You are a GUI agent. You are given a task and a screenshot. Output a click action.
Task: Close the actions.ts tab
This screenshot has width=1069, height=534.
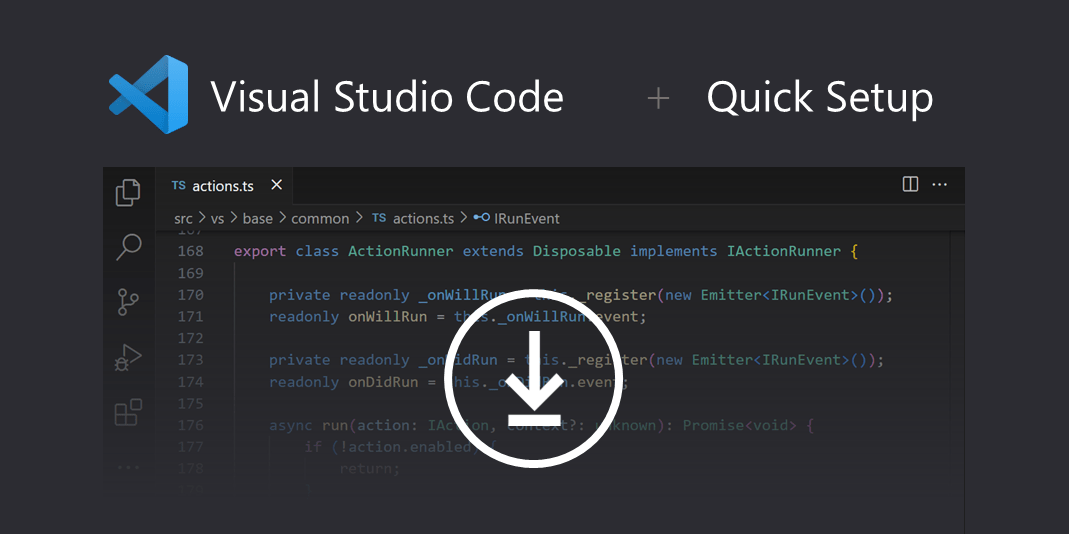[x=276, y=185]
